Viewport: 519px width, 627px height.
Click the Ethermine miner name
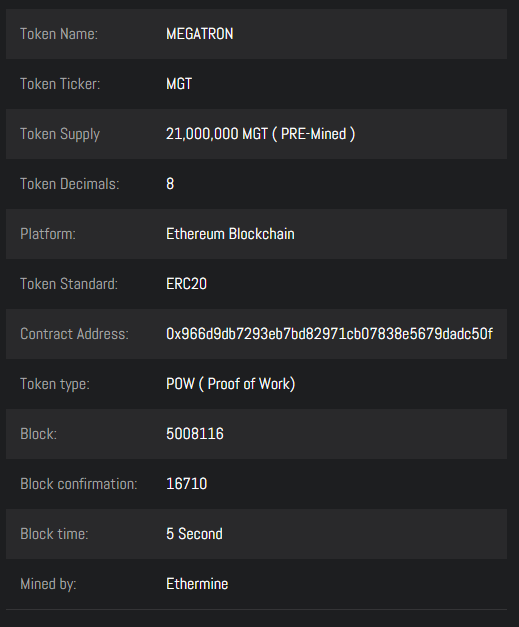(197, 584)
